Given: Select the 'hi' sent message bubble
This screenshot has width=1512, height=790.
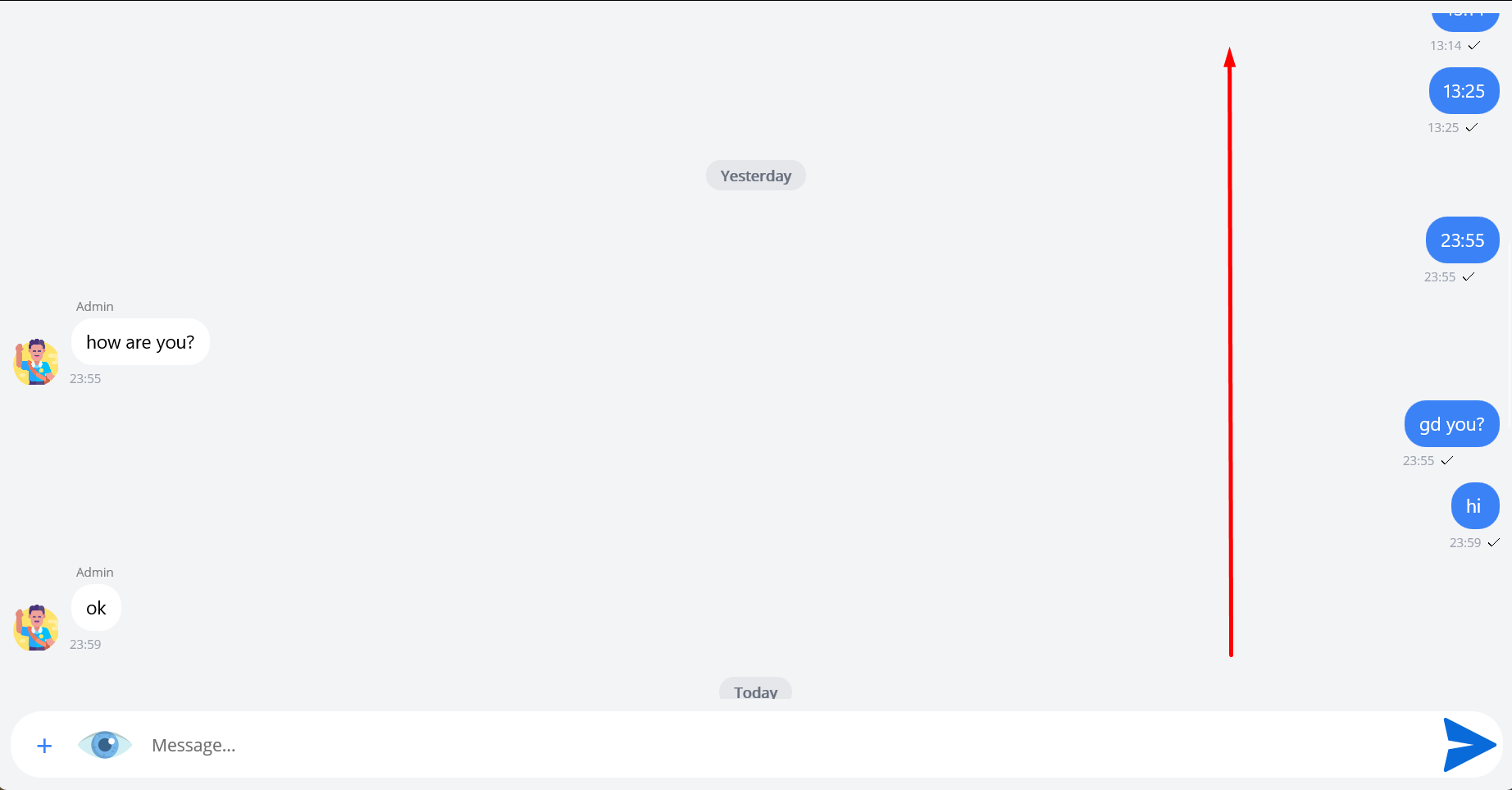Looking at the screenshot, I should [x=1475, y=506].
